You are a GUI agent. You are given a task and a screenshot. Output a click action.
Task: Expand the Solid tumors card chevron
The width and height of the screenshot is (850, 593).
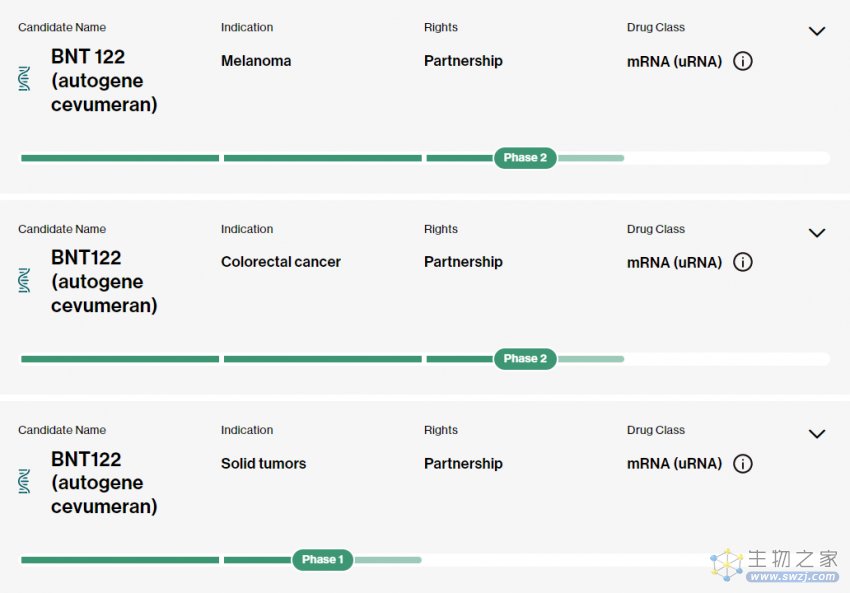coord(817,434)
